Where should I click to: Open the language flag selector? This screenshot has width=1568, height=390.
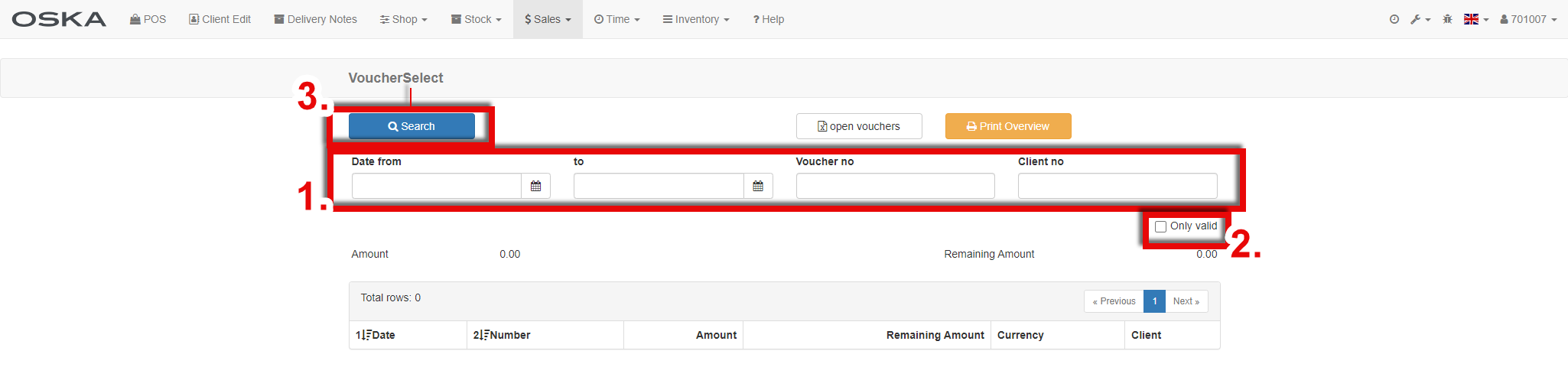1475,19
